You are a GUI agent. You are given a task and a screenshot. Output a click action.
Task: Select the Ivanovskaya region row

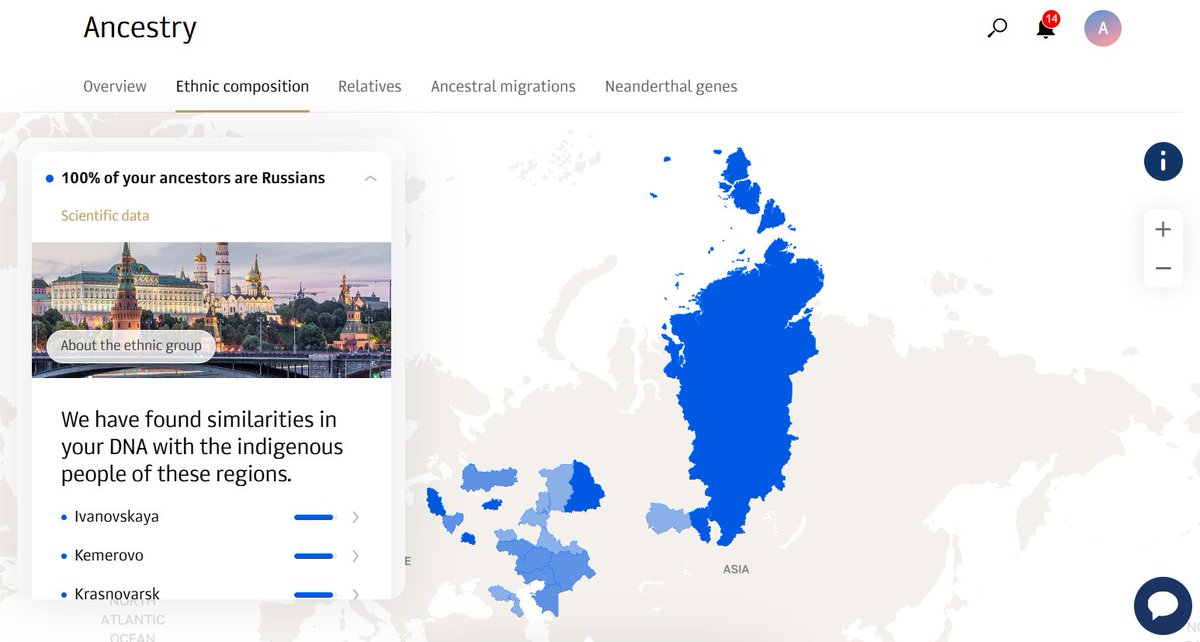tap(211, 517)
